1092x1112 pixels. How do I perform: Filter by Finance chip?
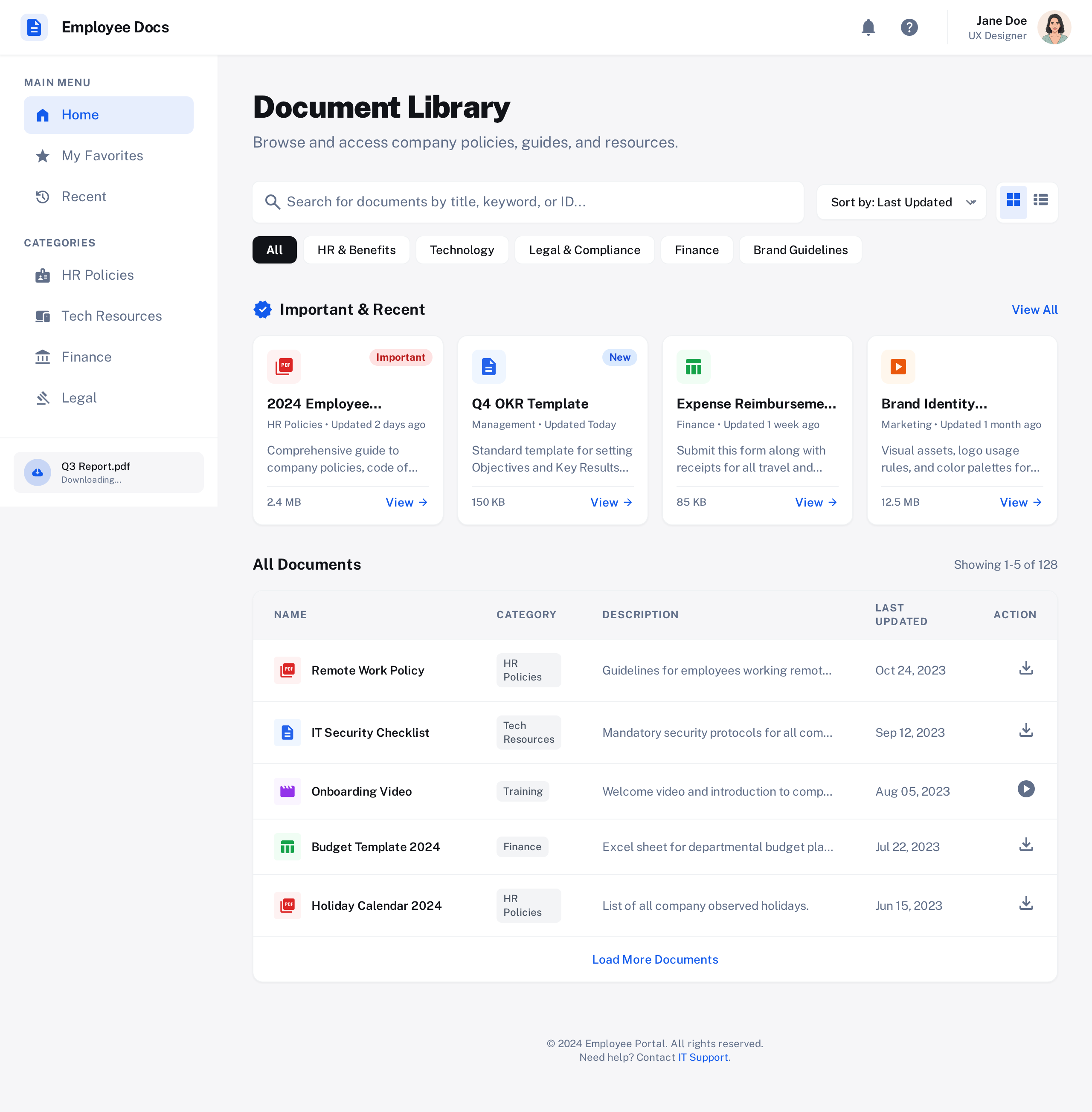tap(696, 250)
